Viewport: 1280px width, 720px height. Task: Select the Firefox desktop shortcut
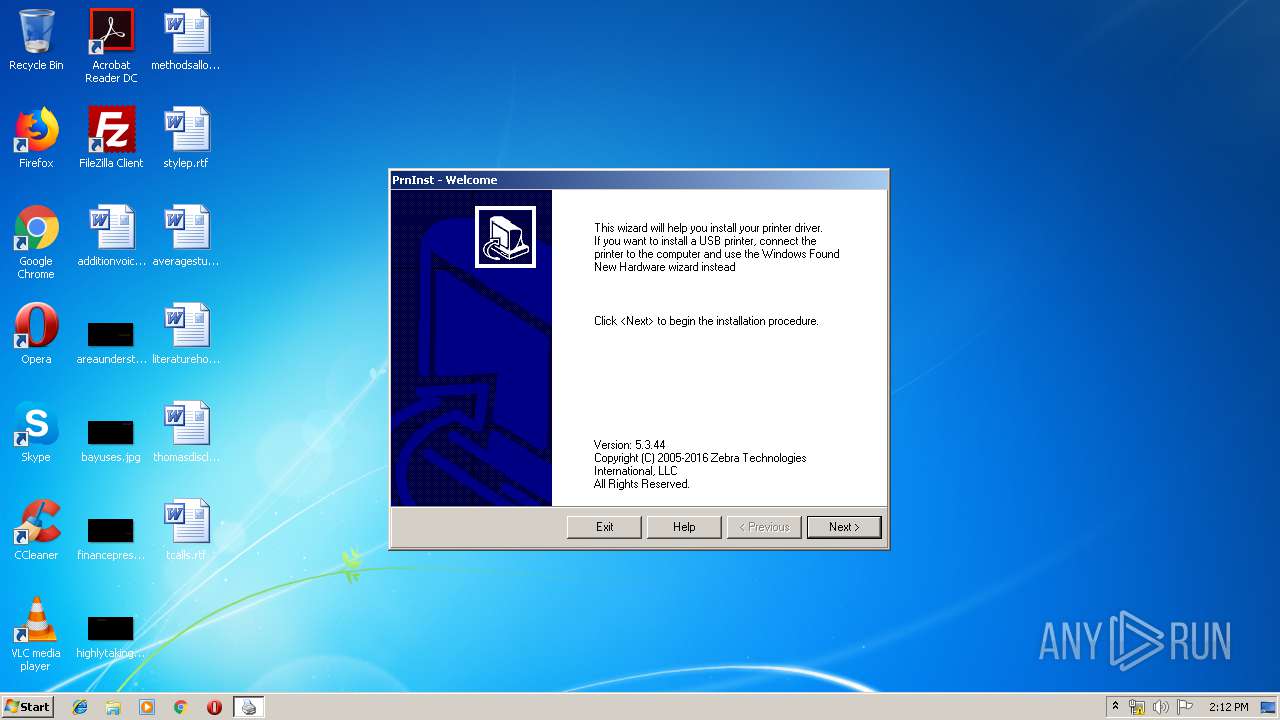coord(36,138)
